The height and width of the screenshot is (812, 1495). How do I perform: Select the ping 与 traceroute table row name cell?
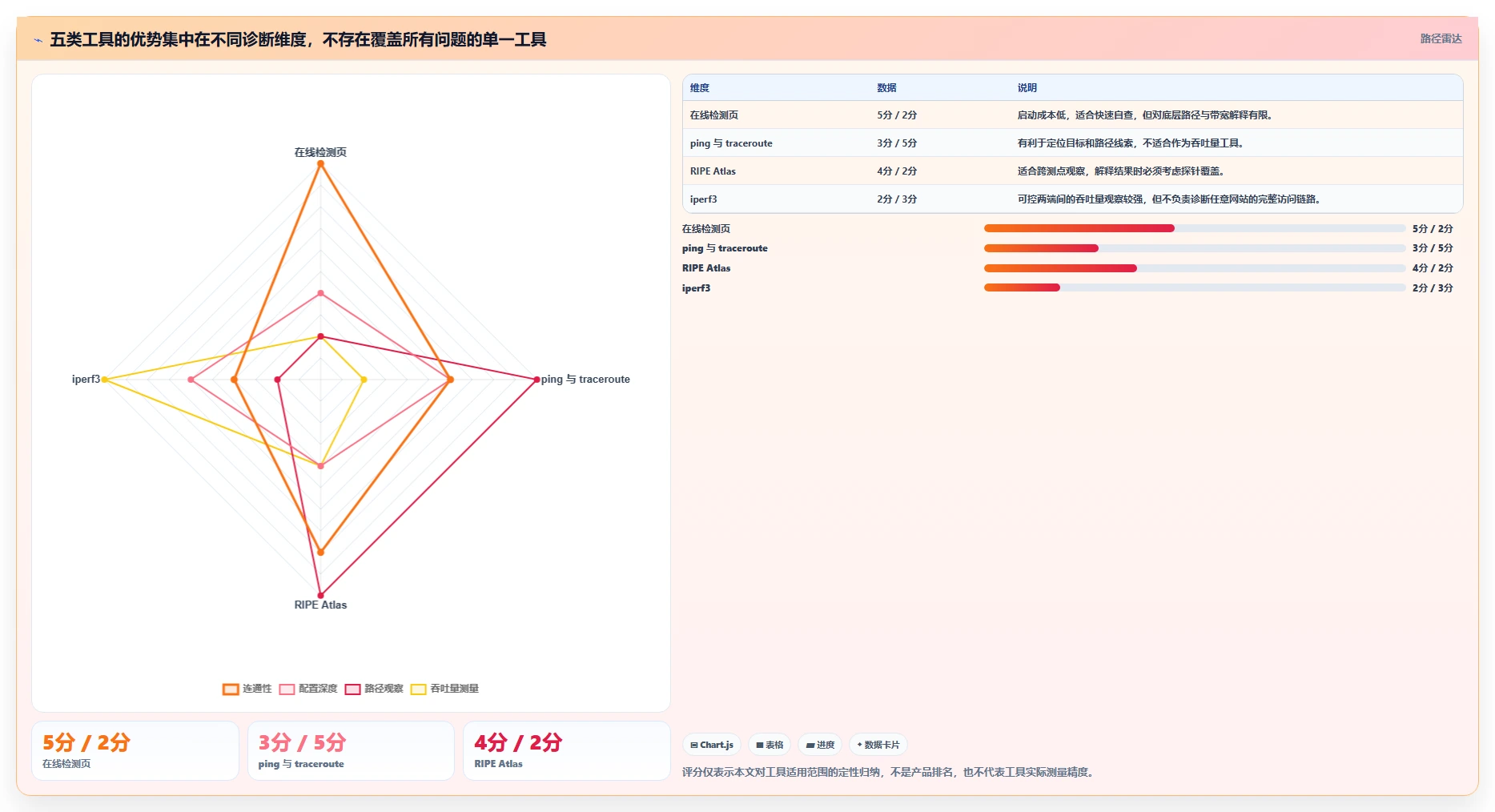(776, 143)
